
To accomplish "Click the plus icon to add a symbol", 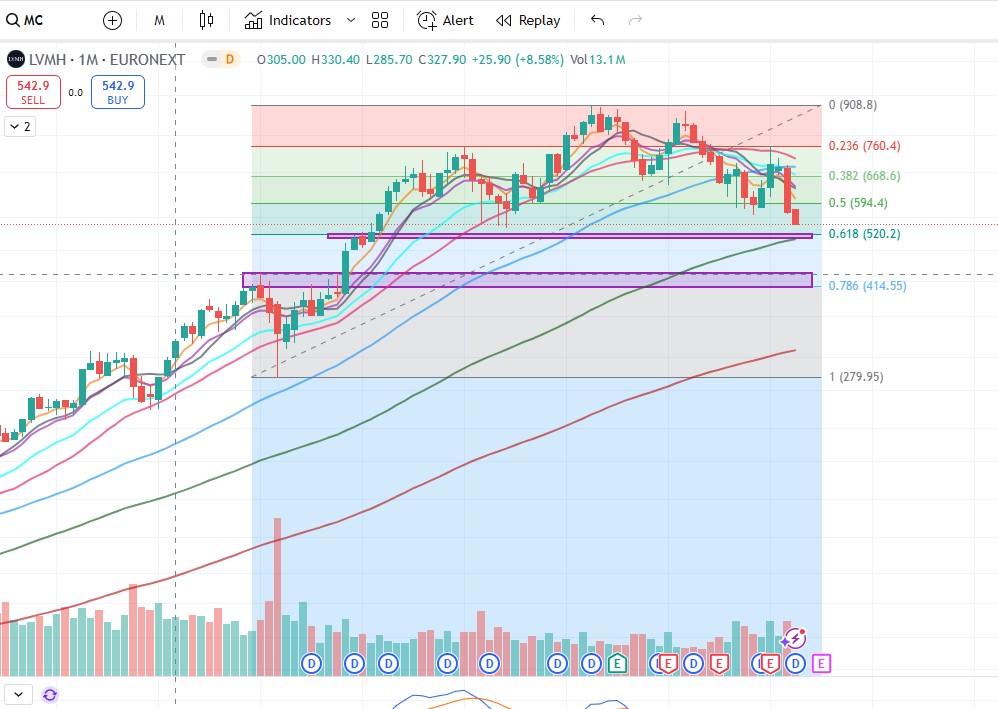I will 112,20.
